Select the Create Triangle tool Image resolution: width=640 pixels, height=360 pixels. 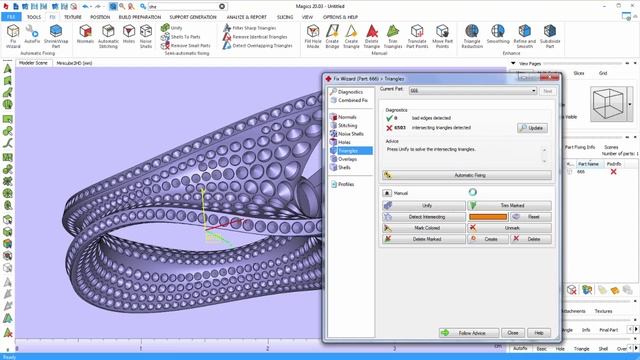pyautogui.click(x=351, y=36)
